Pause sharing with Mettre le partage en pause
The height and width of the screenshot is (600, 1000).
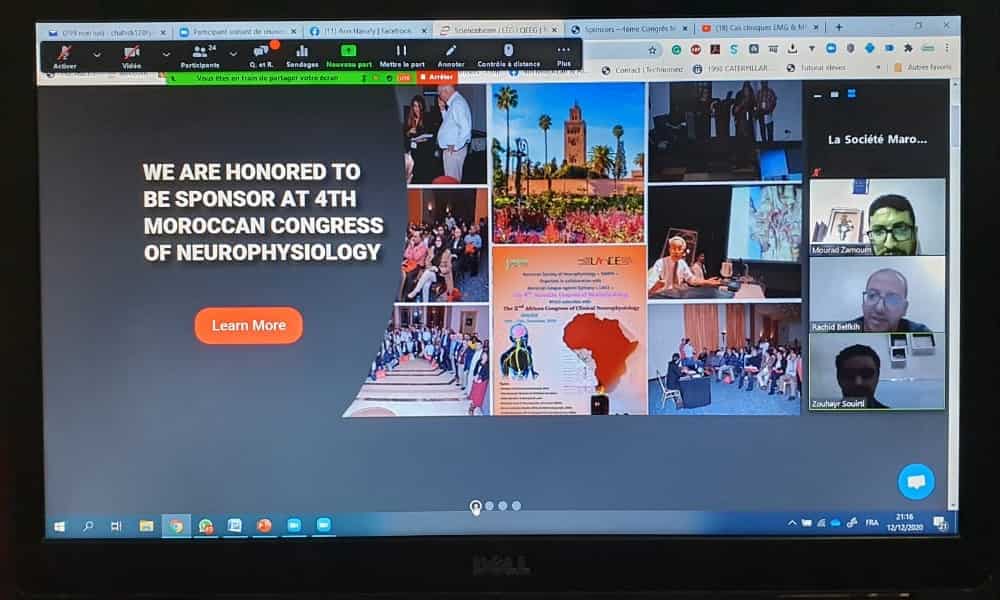[x=401, y=54]
